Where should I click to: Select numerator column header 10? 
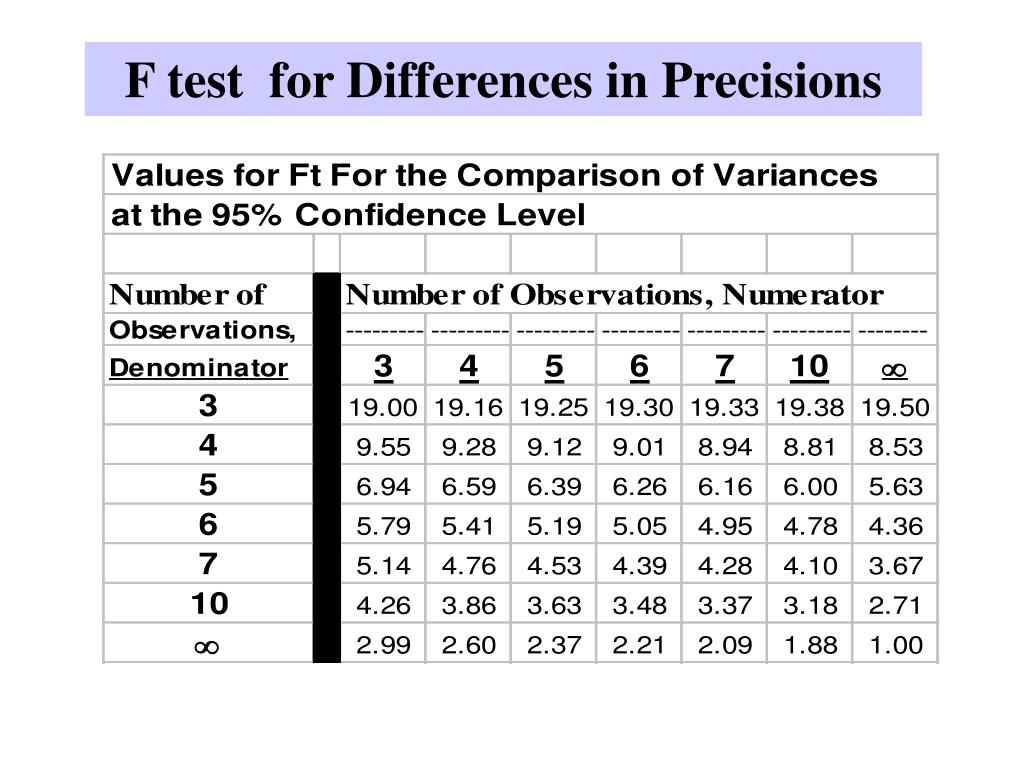click(x=809, y=367)
